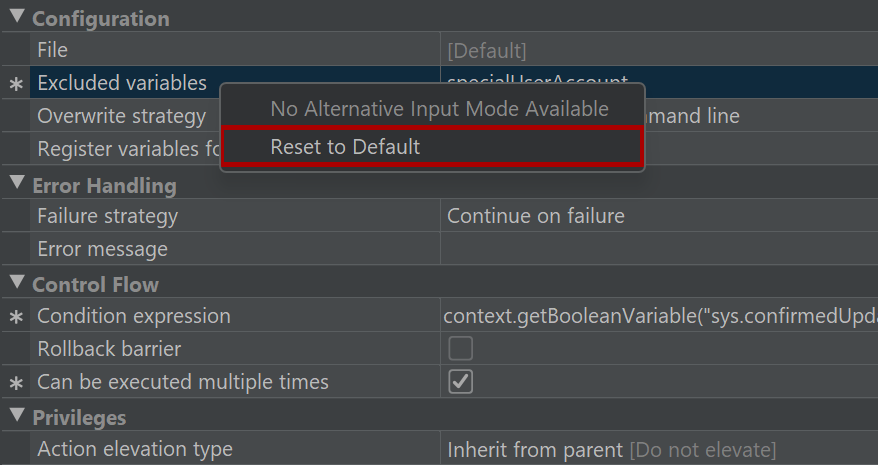The height and width of the screenshot is (465, 878).
Task: Edit the Condition expression value field
Action: coord(659,315)
